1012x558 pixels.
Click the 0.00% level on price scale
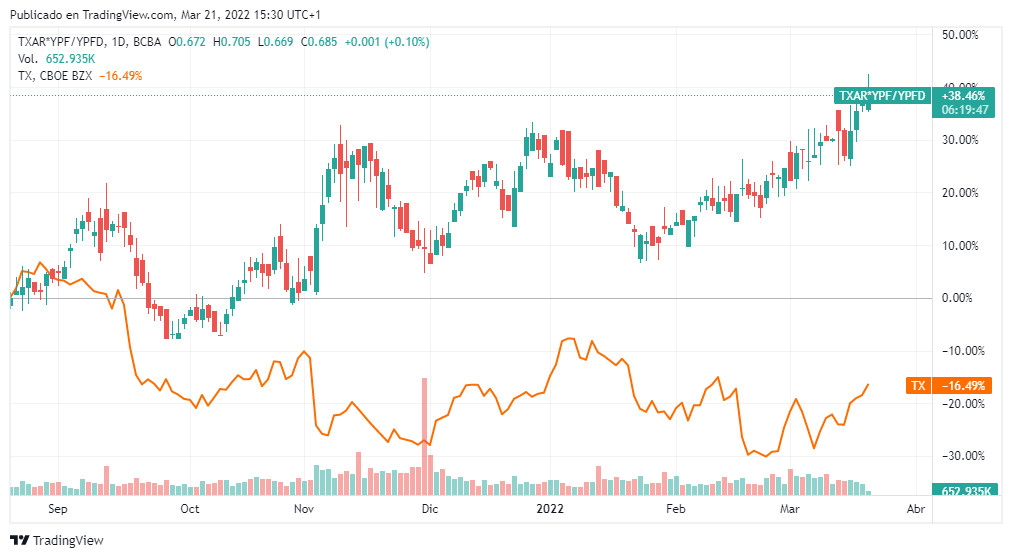coord(960,298)
